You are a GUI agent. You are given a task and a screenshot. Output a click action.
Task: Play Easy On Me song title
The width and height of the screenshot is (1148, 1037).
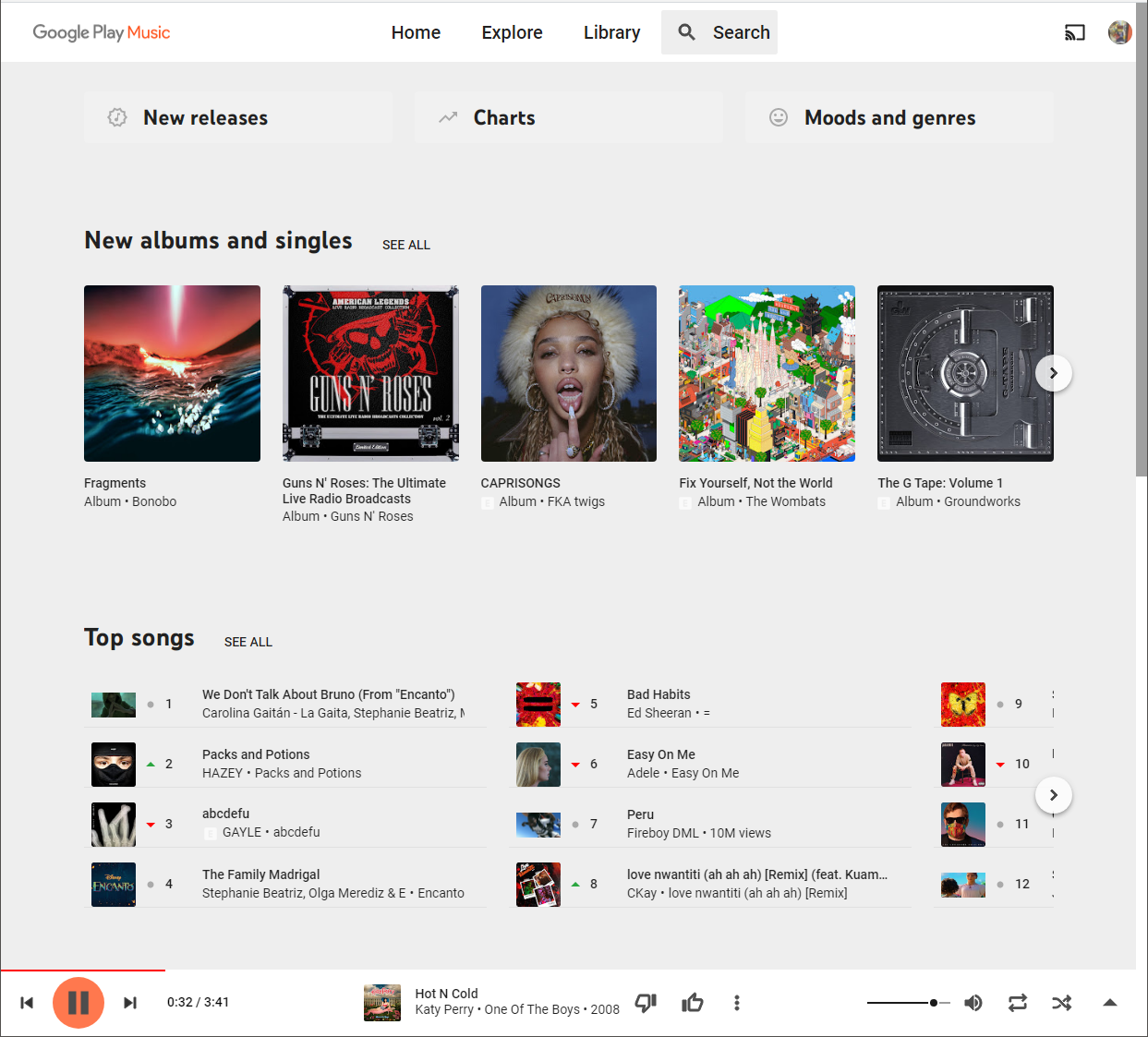[661, 754]
